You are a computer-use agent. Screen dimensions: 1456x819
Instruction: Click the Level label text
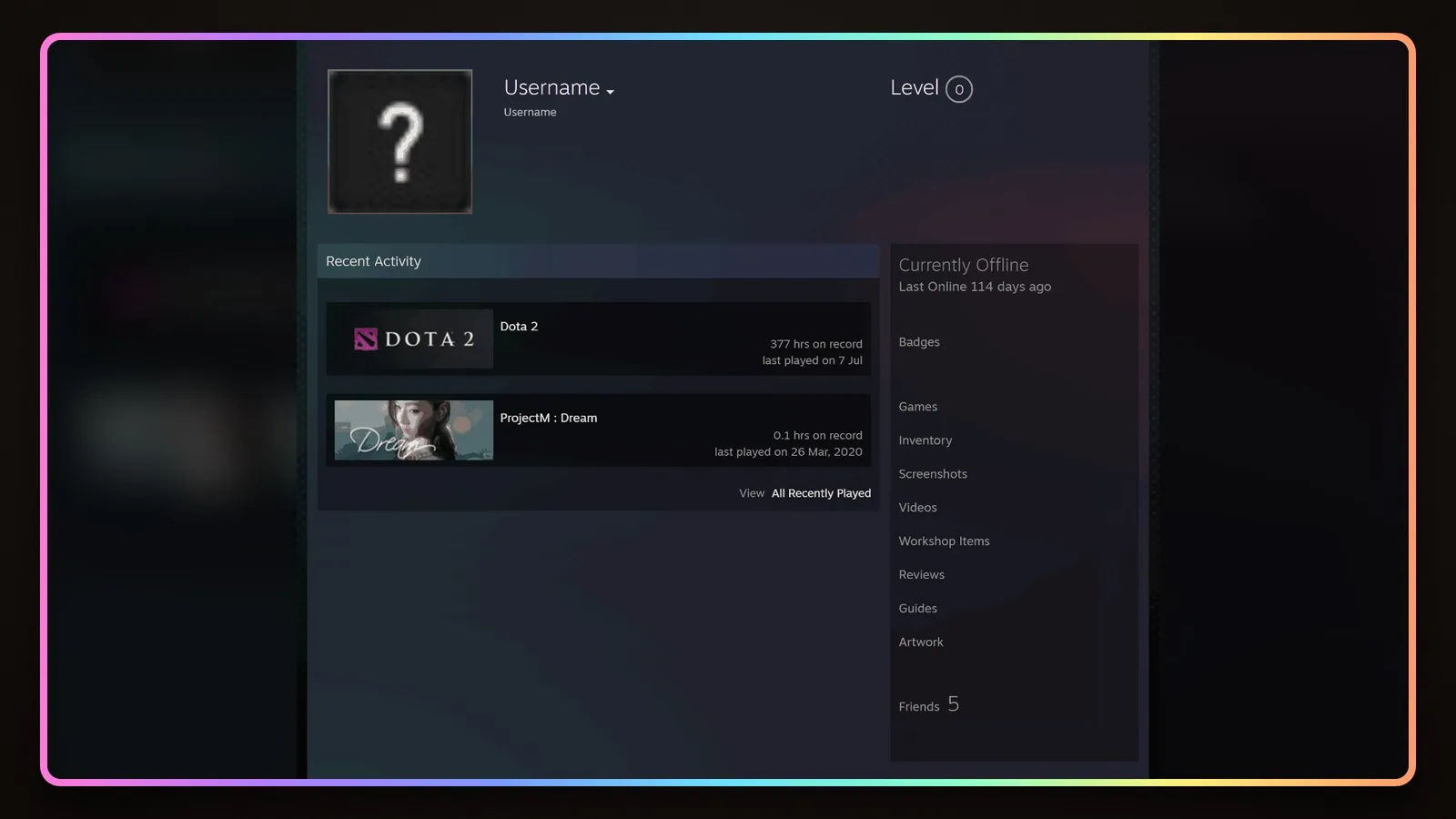(x=914, y=87)
